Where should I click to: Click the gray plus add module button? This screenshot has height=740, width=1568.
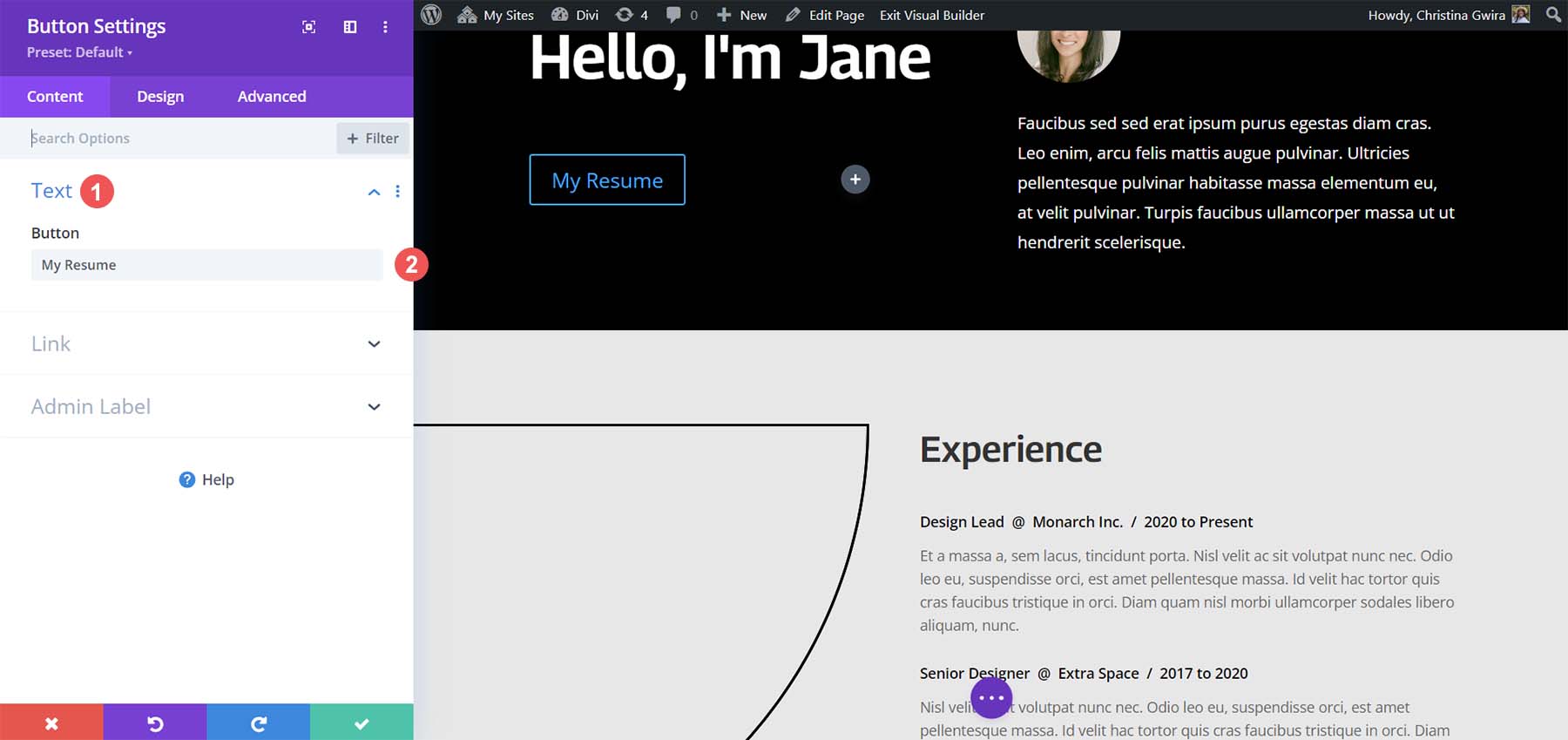[x=855, y=180]
